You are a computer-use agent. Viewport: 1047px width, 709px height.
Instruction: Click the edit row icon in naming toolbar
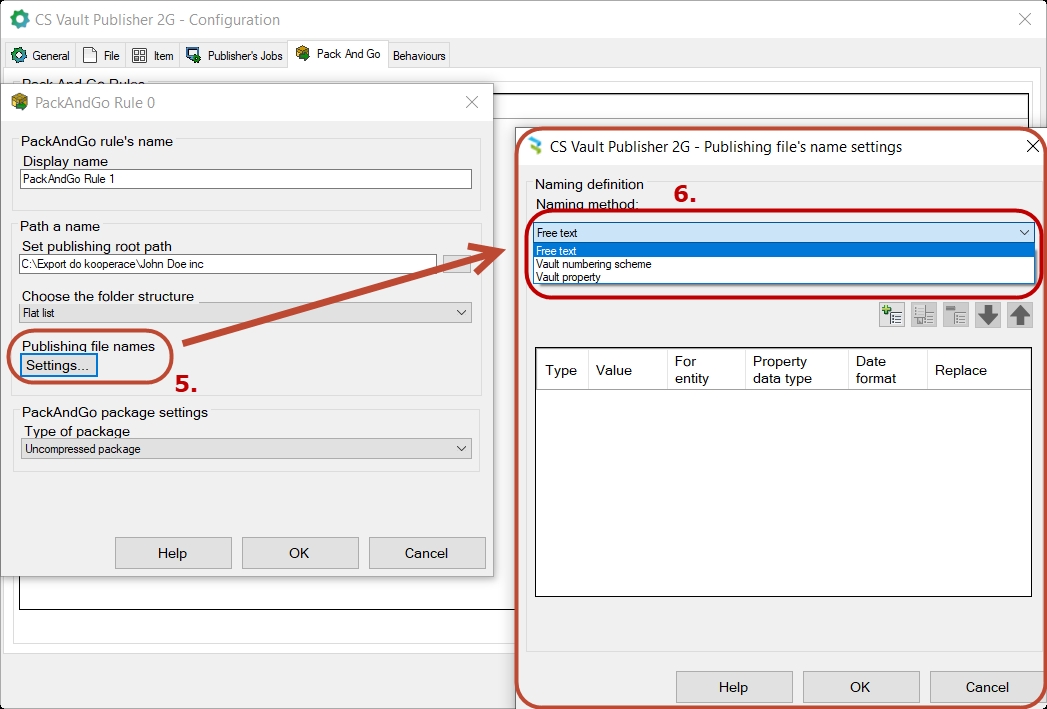tap(924, 315)
